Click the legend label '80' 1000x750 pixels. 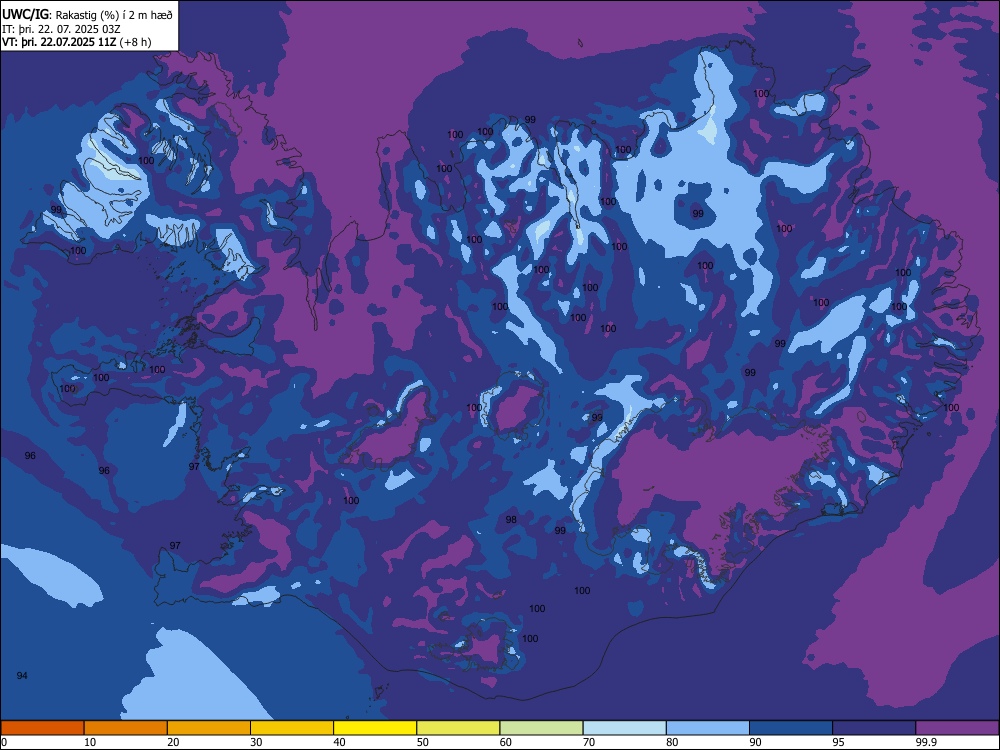coord(672,742)
